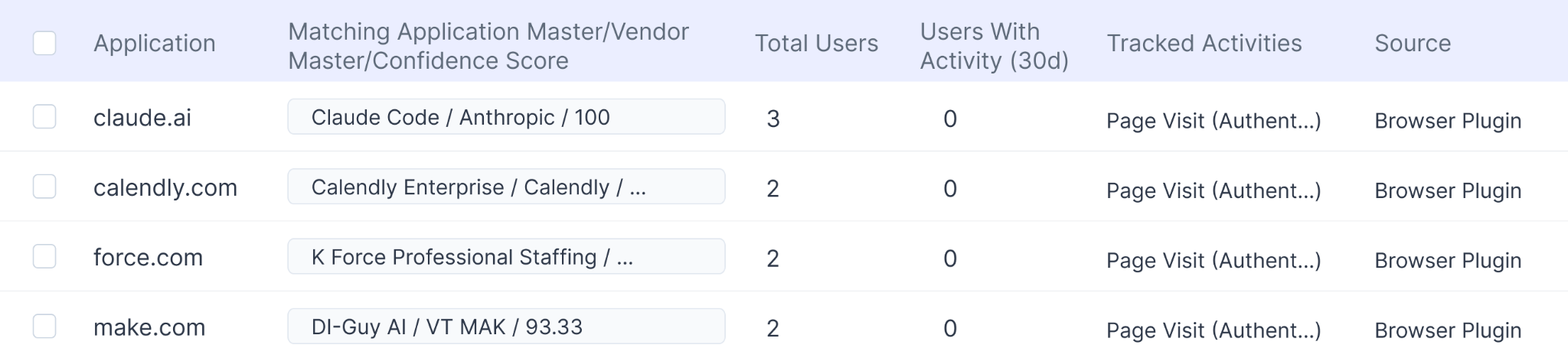The image size is (1568, 361).
Task: Check the make.com row checkbox
Action: tap(44, 326)
